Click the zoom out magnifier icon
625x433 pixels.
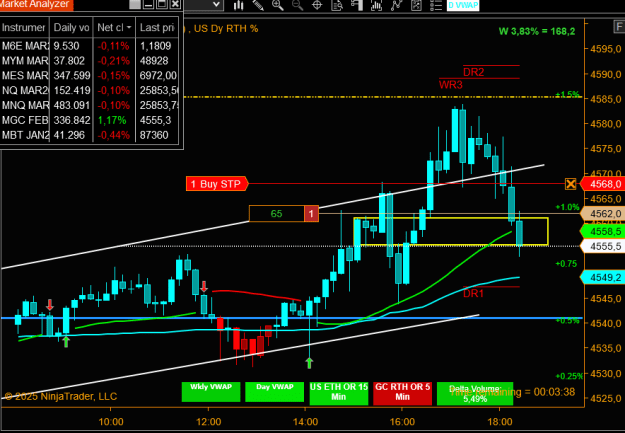pyautogui.click(x=297, y=5)
